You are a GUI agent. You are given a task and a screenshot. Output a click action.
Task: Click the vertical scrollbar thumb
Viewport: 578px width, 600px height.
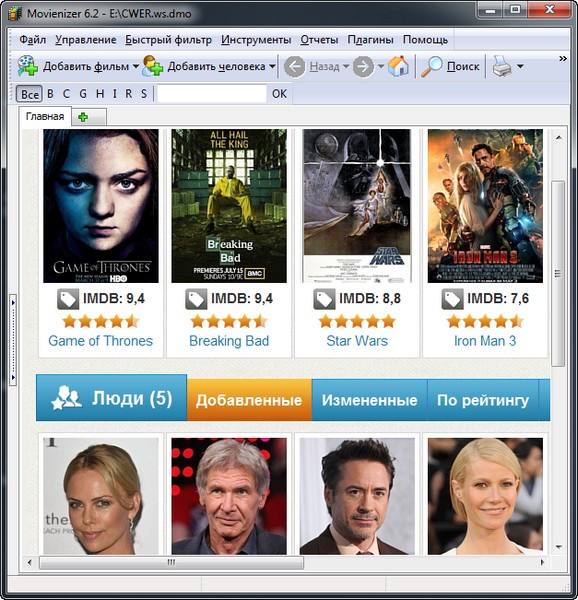(558, 274)
